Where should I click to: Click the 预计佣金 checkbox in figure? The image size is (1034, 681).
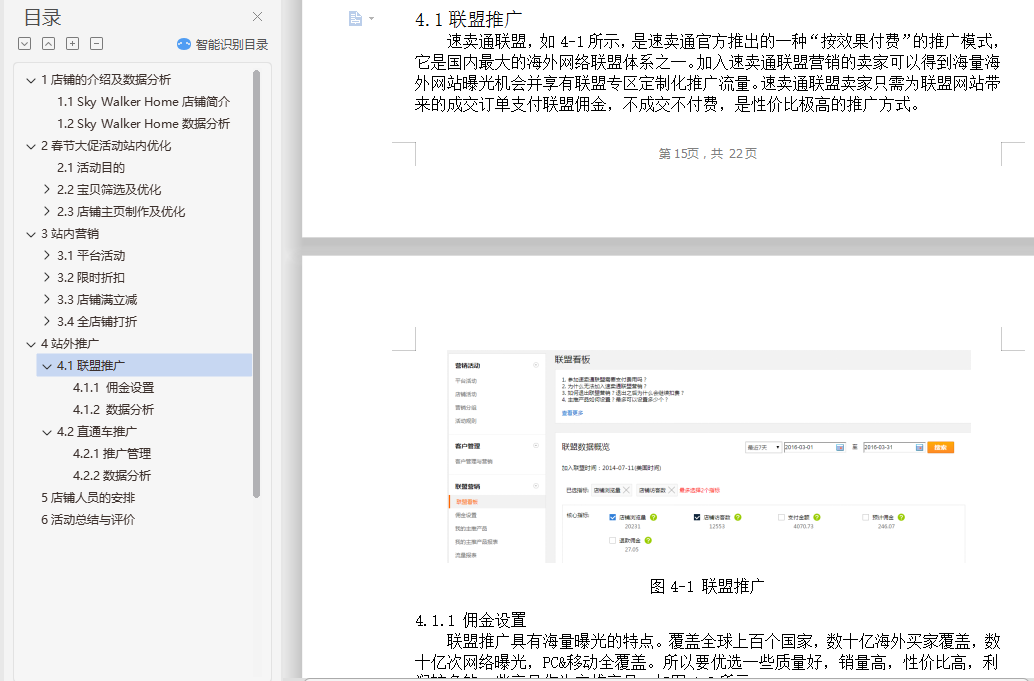(x=865, y=518)
